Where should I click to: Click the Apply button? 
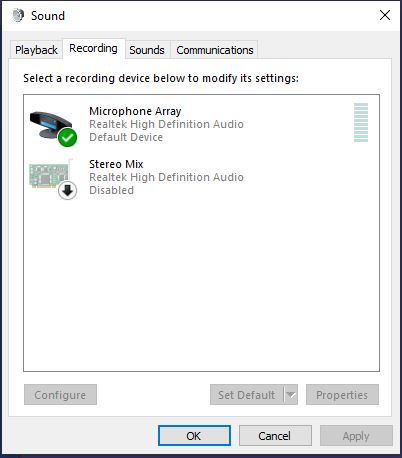pos(356,436)
